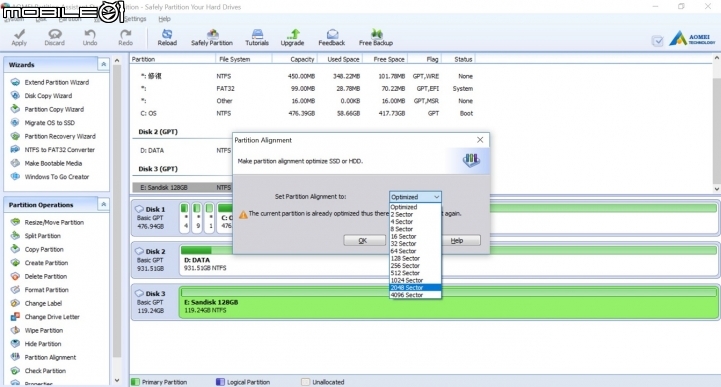Screen dimensions: 721x387
Task: Select Resize/Move Partition operation
Action: (x=54, y=222)
